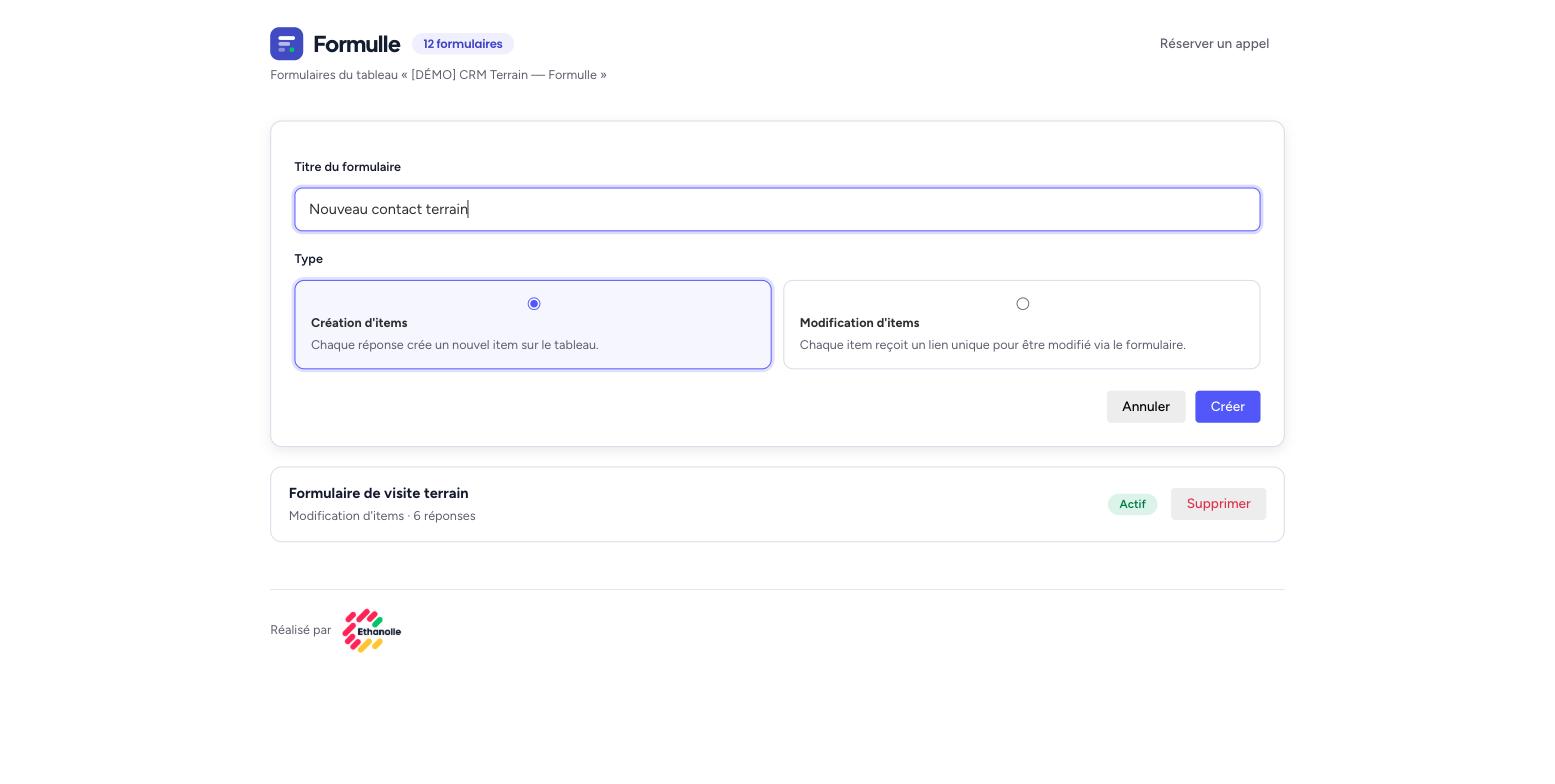Click the board subtitle 'Formulaires du tableau' text
Screen dimensions: 1555x784
tap(438, 75)
